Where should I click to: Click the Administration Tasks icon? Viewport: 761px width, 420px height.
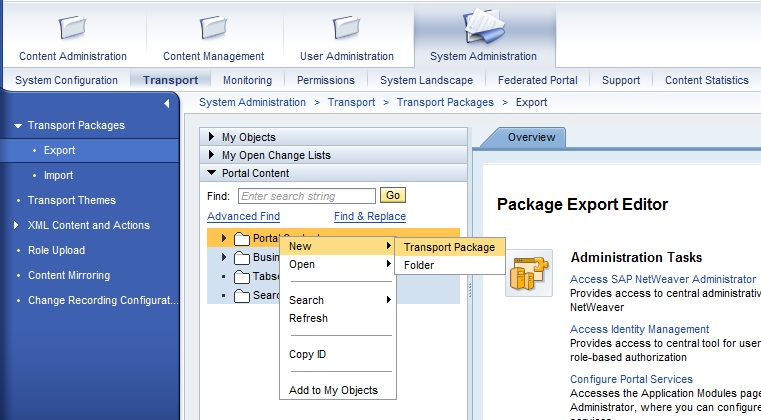528,273
